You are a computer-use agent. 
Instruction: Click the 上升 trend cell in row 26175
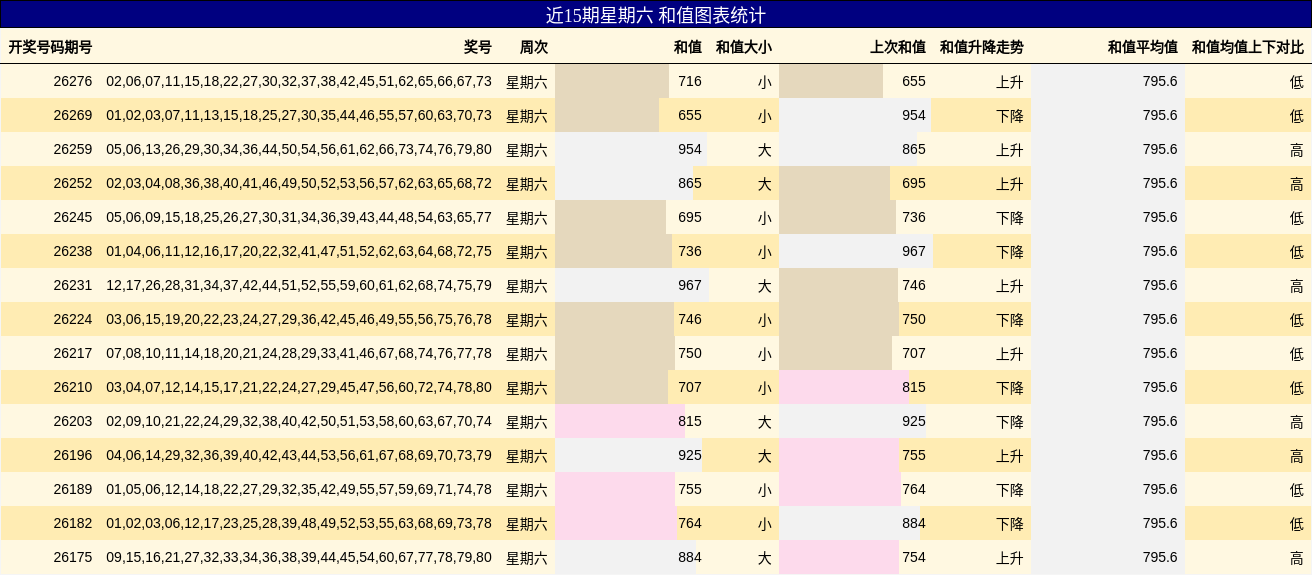(x=1010, y=558)
